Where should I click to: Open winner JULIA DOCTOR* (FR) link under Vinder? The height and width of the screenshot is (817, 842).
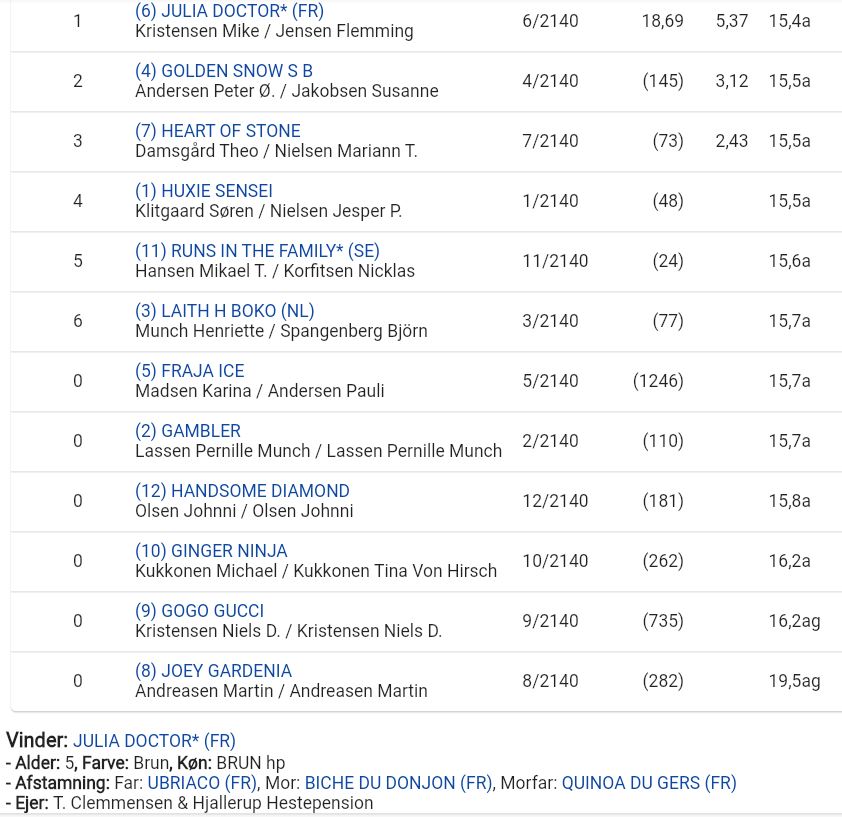tap(154, 741)
